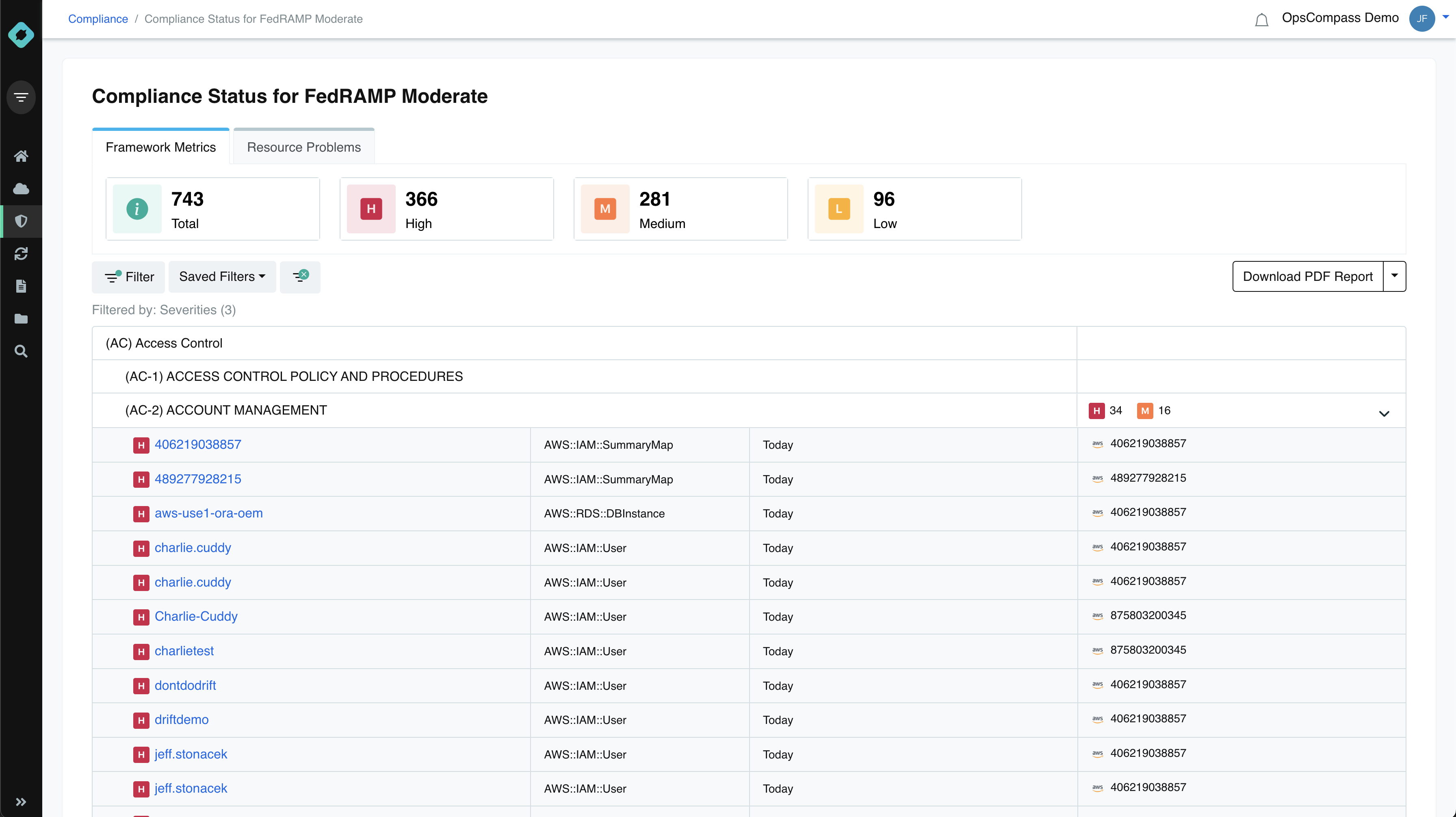Click the 366 High count
Screen dimensions: 1456x817
click(421, 199)
